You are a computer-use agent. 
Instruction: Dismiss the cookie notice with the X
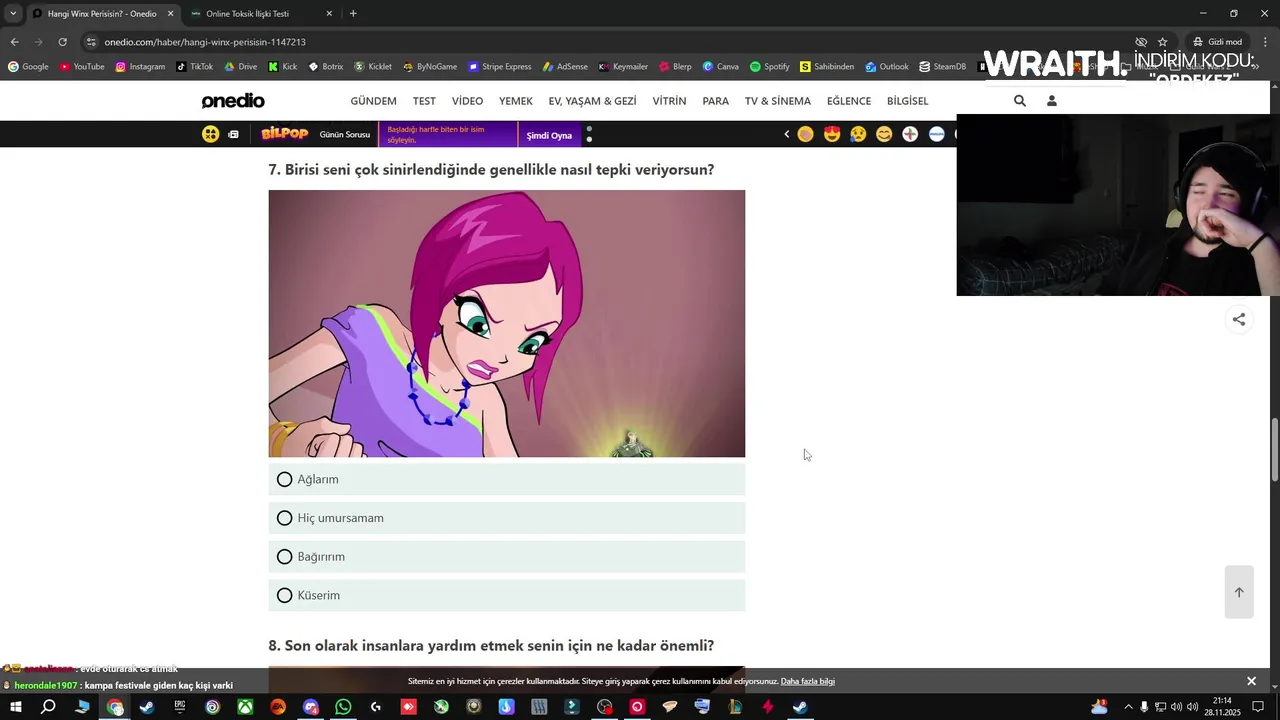(x=1251, y=681)
